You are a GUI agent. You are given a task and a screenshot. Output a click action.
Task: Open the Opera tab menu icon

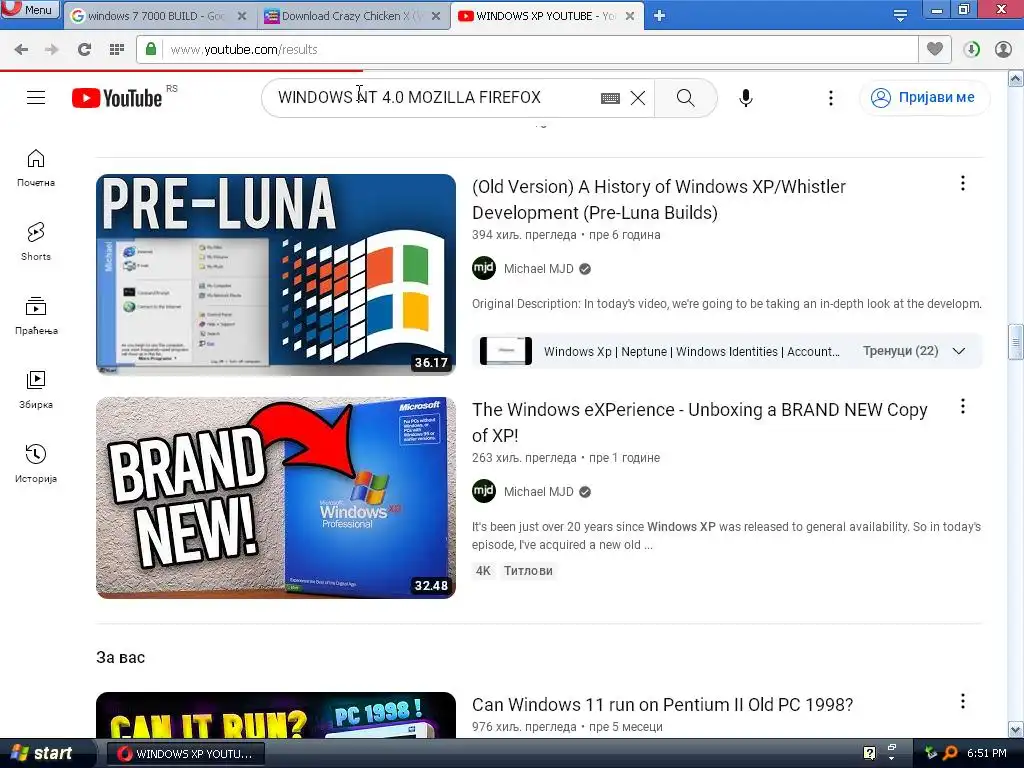(x=900, y=16)
